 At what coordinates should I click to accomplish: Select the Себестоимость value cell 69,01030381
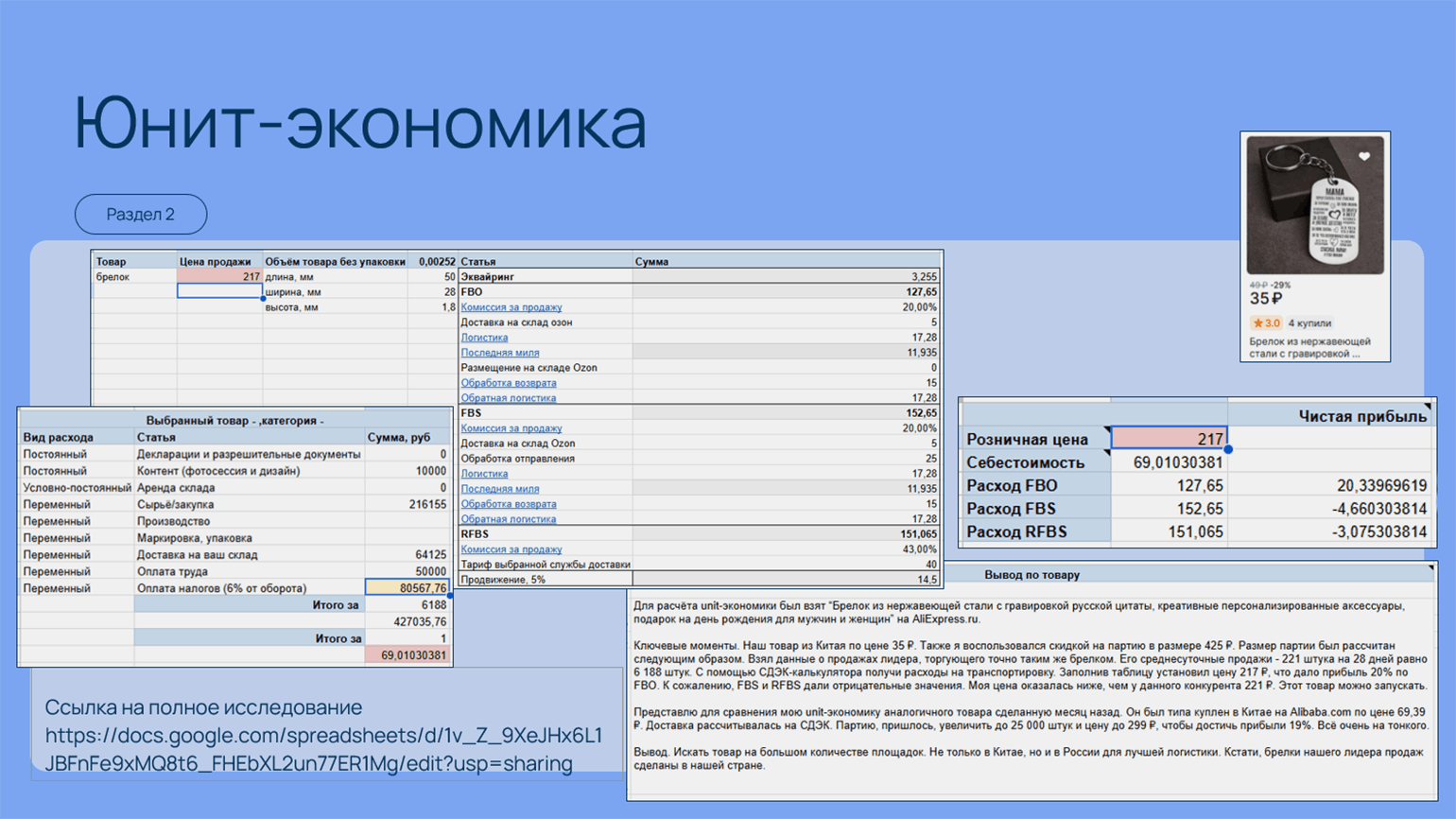click(1169, 462)
